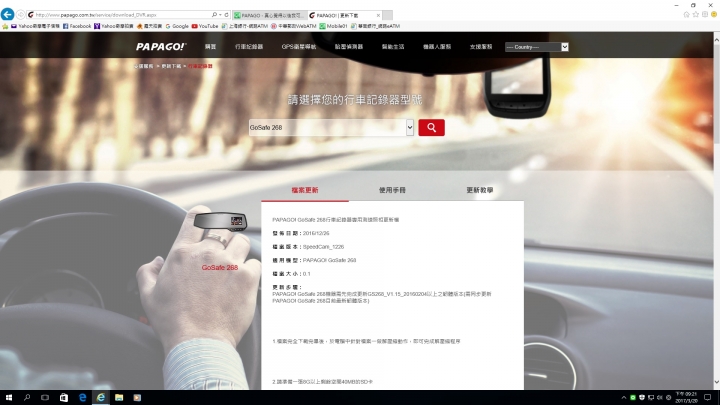
Task: Click the favorites bar star icon at left
Action: coord(5,26)
